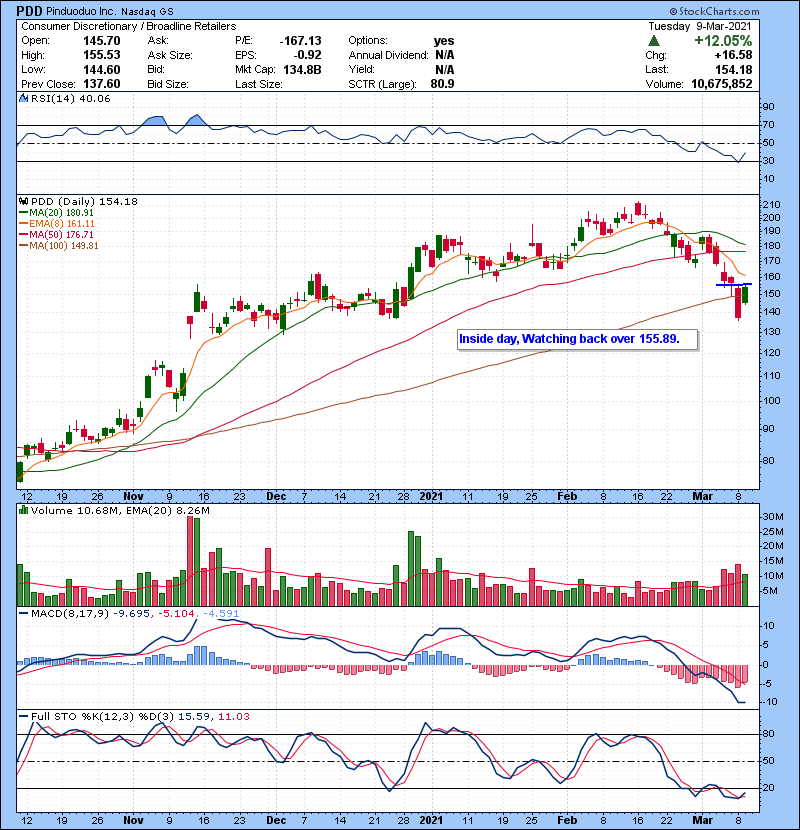The width and height of the screenshot is (800, 830).
Task: Click the RSI(14) value 40.06
Action: point(96,98)
